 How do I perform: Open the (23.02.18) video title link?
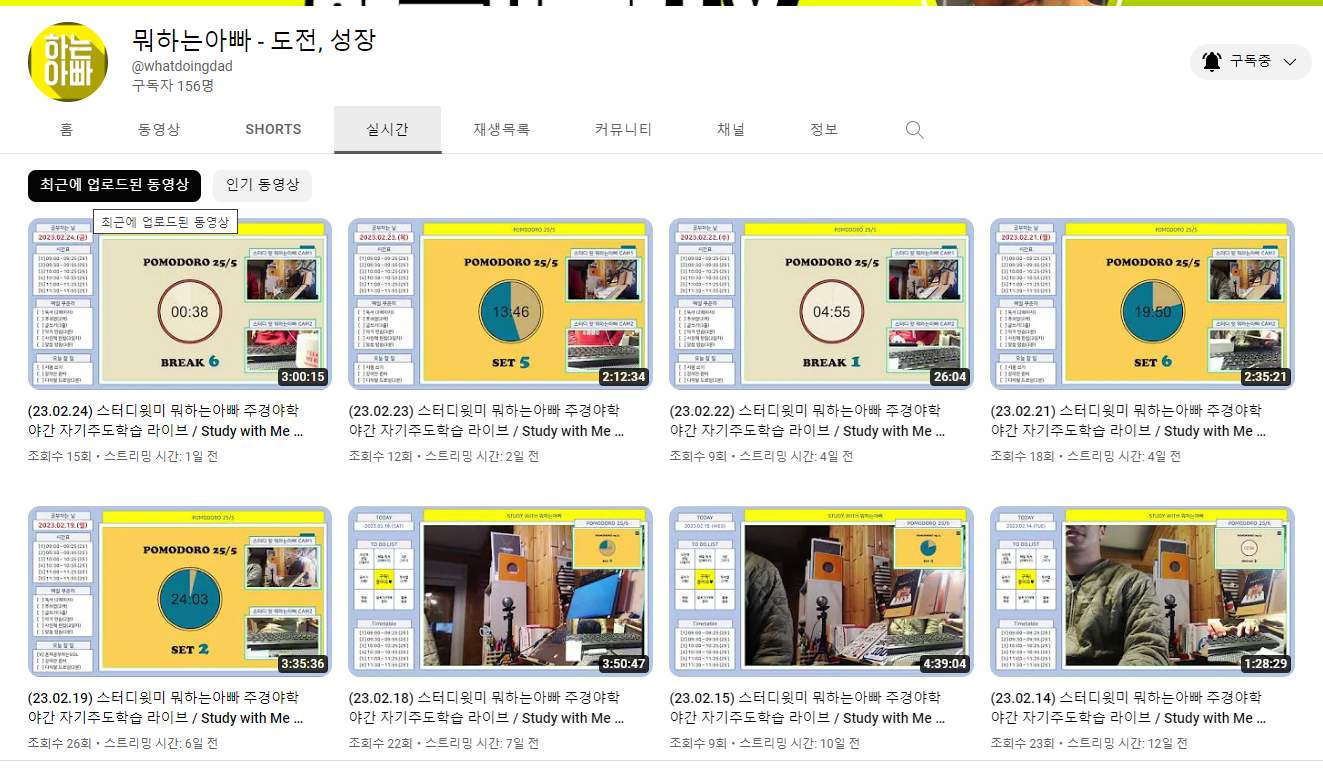click(486, 708)
